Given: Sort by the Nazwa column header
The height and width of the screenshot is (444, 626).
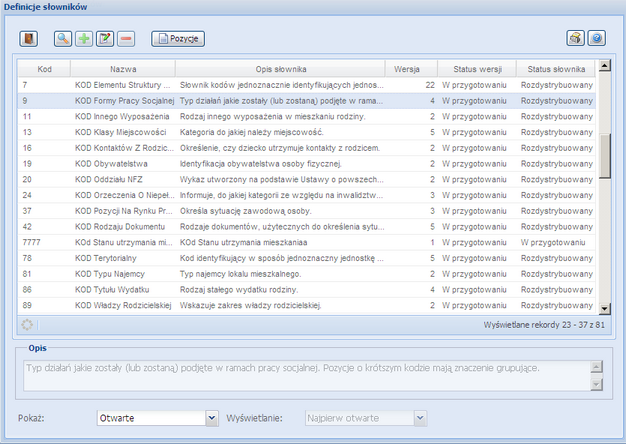Looking at the screenshot, I should point(123,69).
